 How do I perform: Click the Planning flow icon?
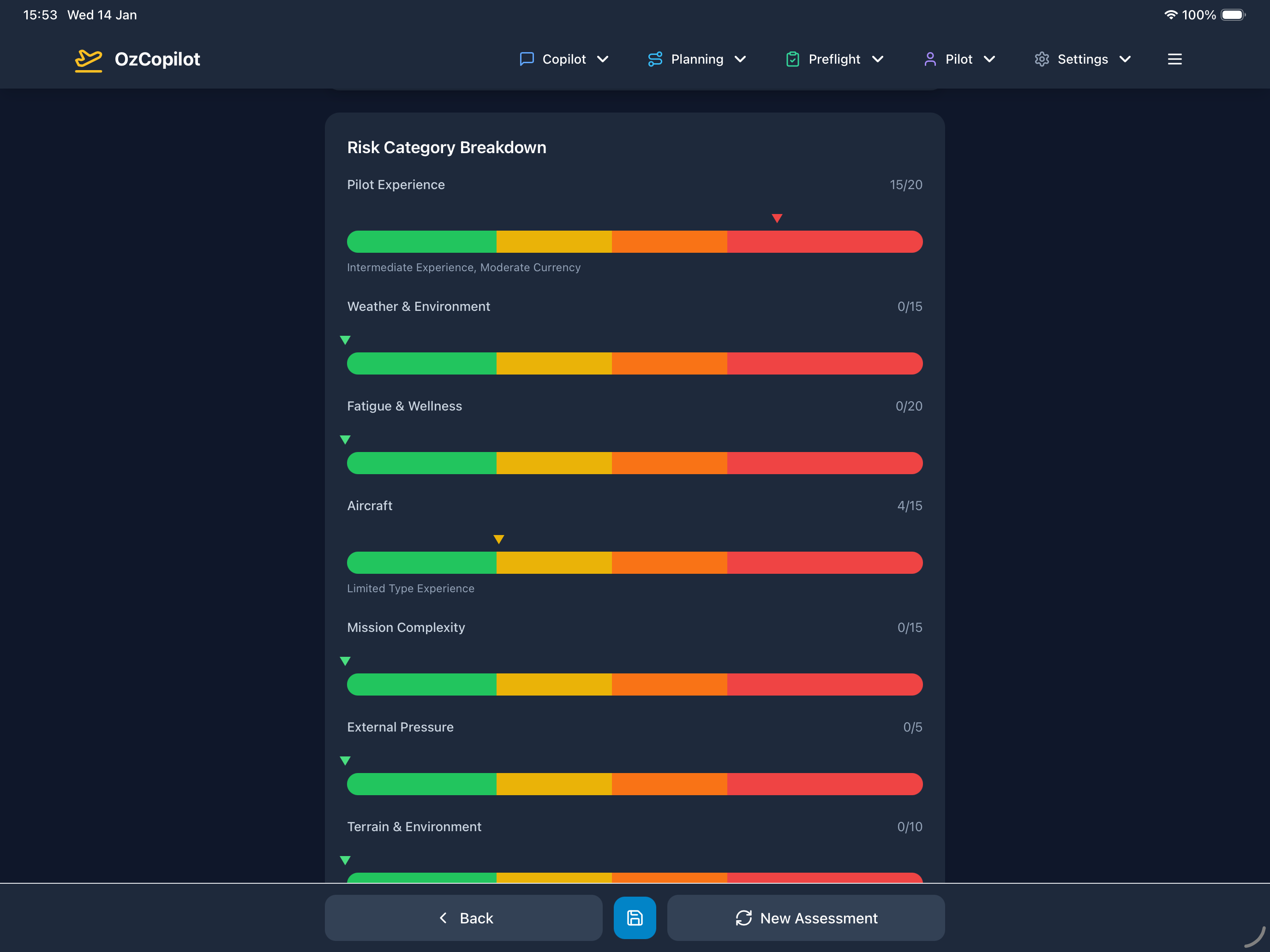click(x=655, y=59)
